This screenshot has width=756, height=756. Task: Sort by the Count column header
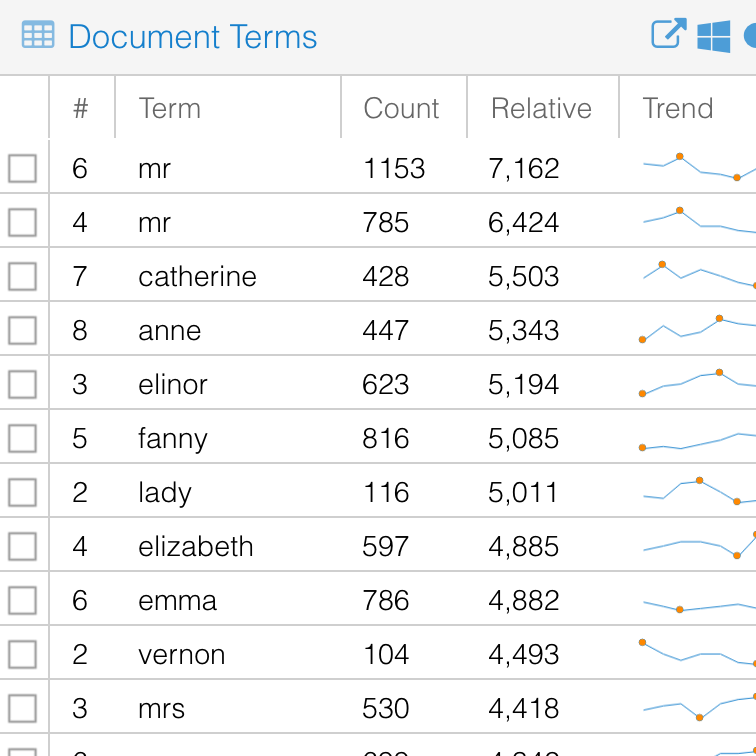tap(401, 108)
